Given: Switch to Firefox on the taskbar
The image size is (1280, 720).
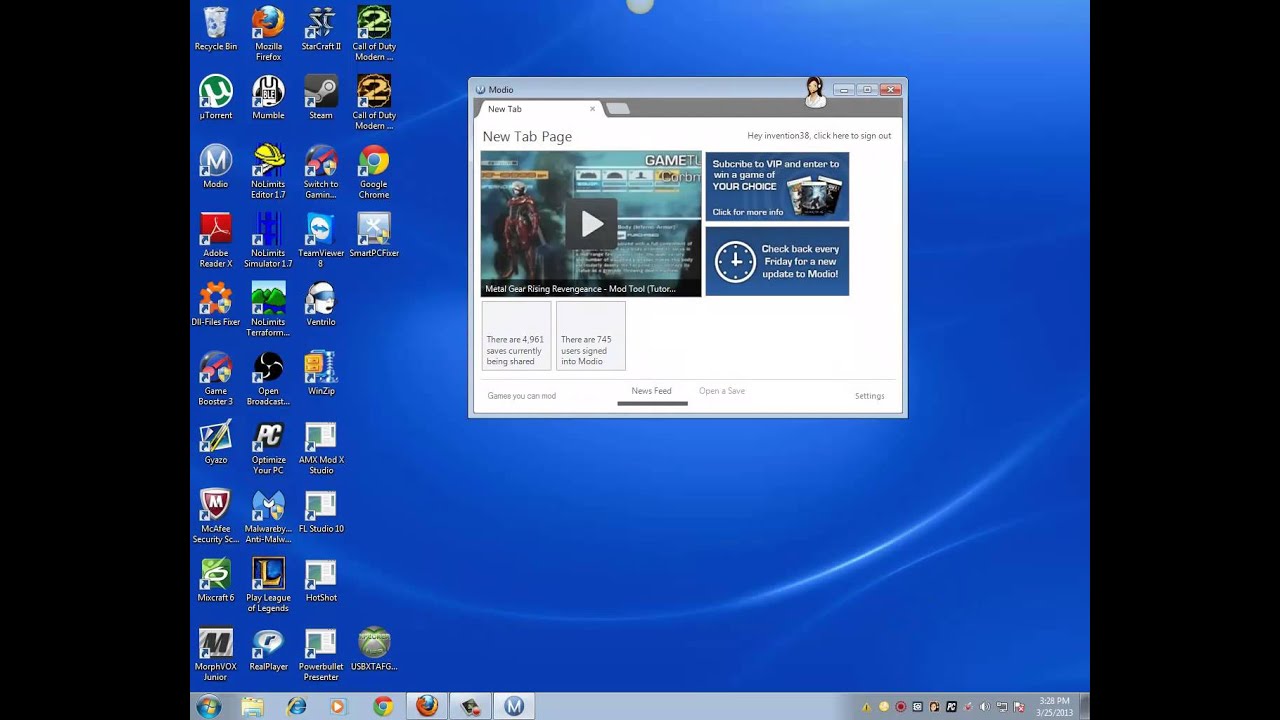Looking at the screenshot, I should [427, 706].
